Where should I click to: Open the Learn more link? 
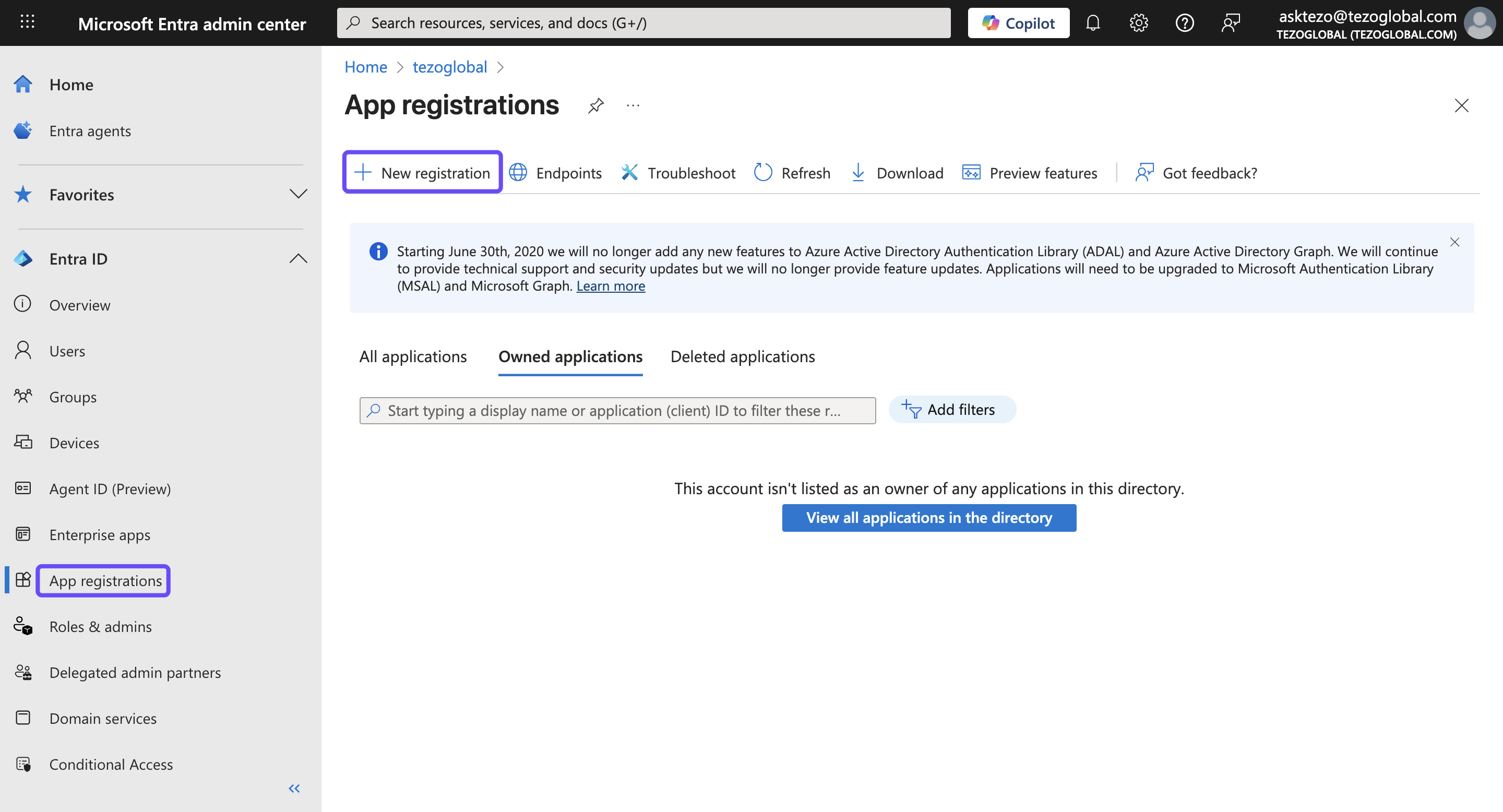tap(610, 286)
